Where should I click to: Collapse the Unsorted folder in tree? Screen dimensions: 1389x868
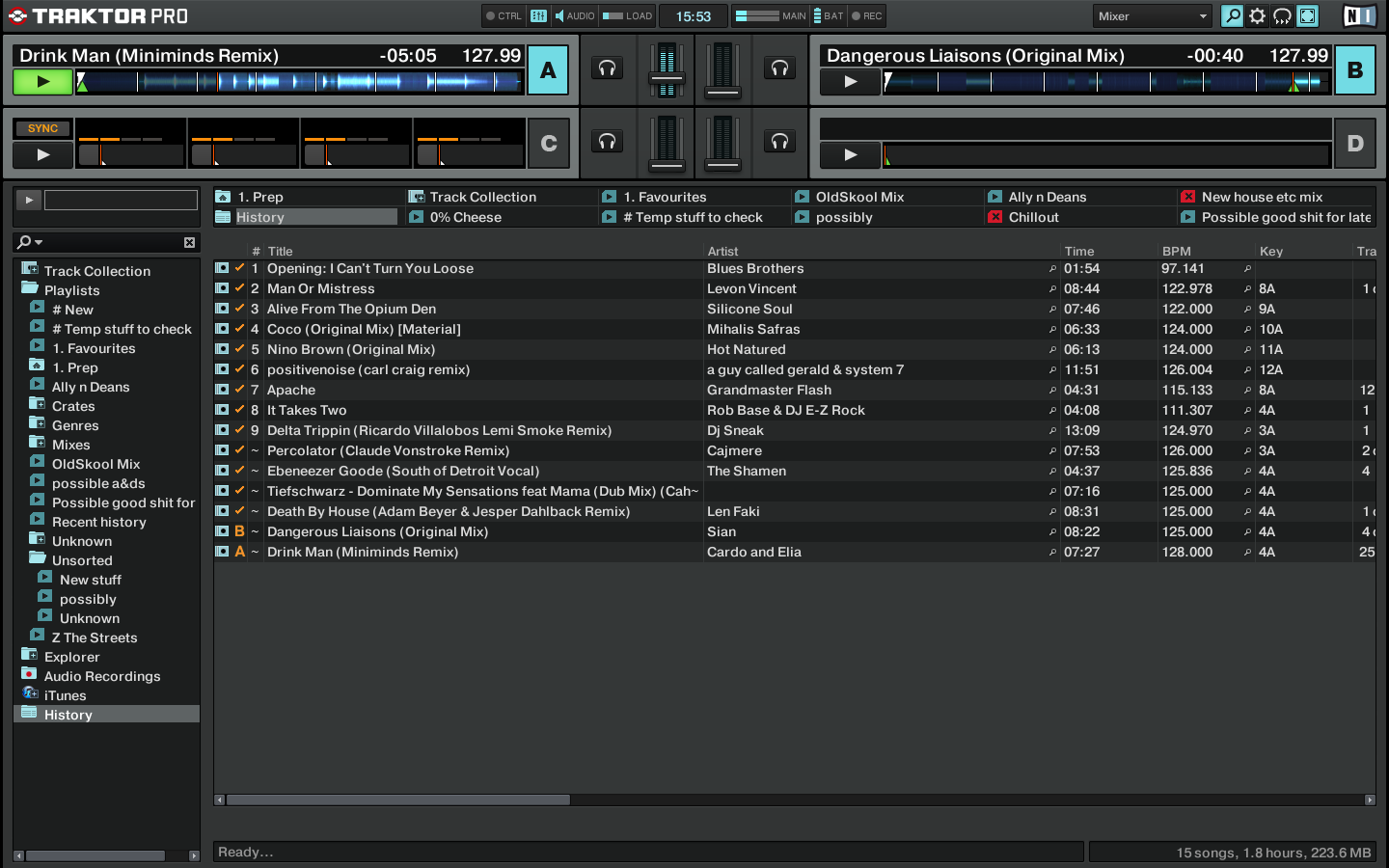pos(38,558)
